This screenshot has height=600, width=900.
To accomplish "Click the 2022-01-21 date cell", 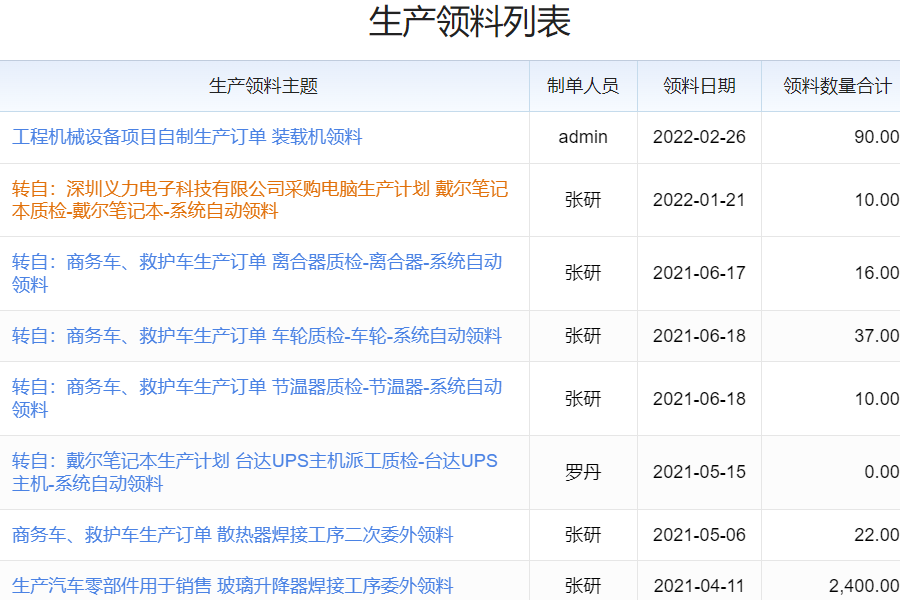I will coord(699,200).
